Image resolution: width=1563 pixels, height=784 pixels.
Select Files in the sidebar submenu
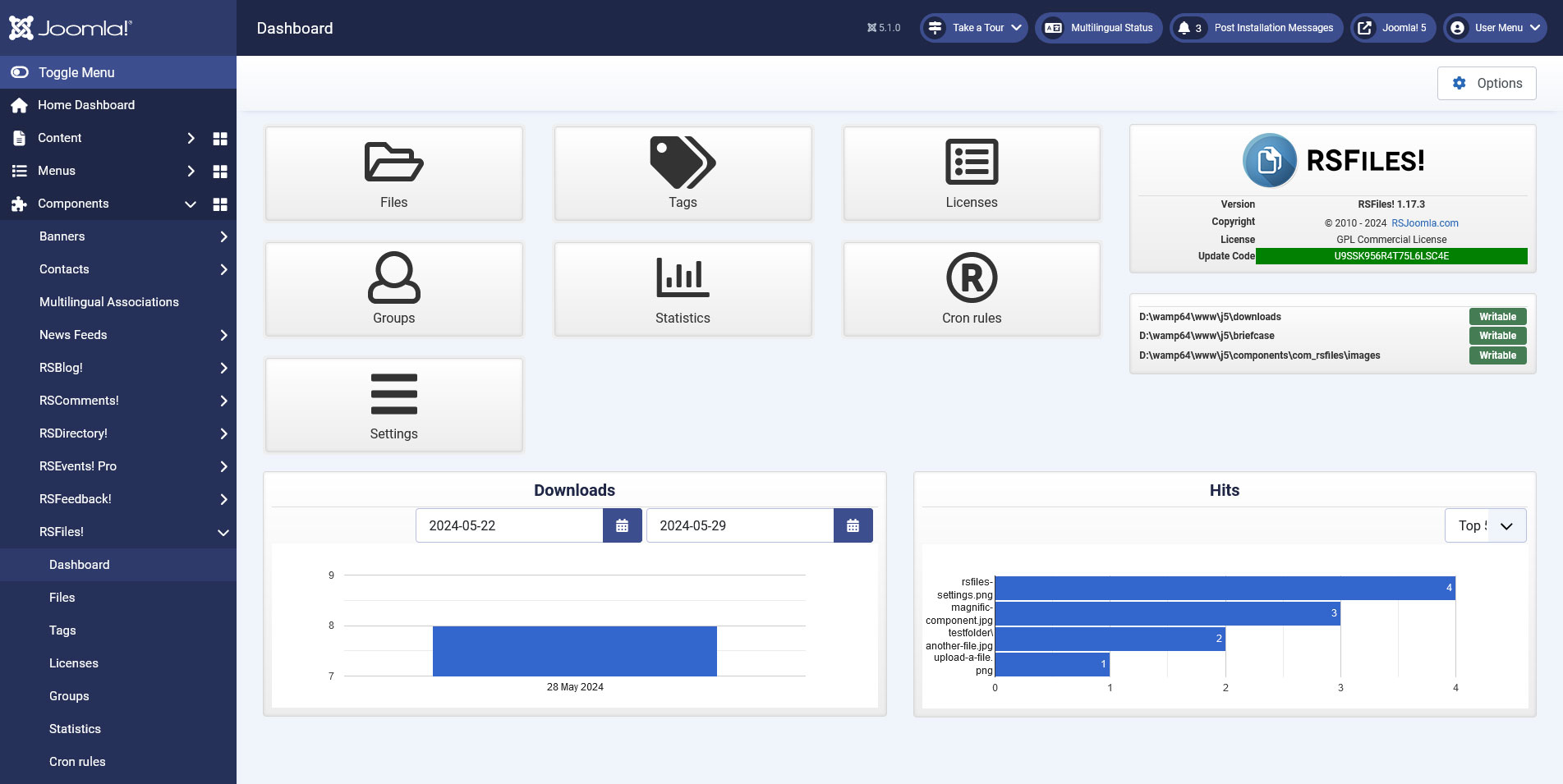(118, 598)
